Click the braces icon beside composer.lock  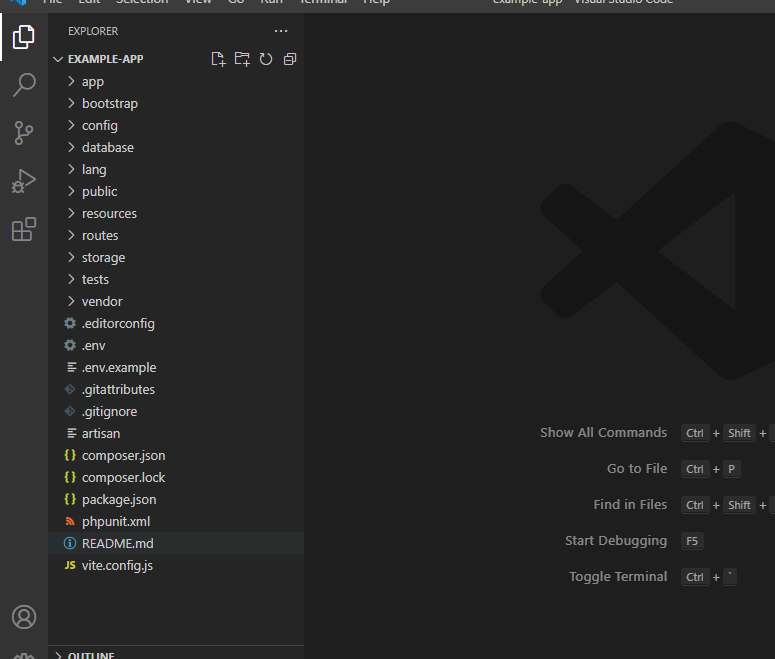(x=70, y=477)
